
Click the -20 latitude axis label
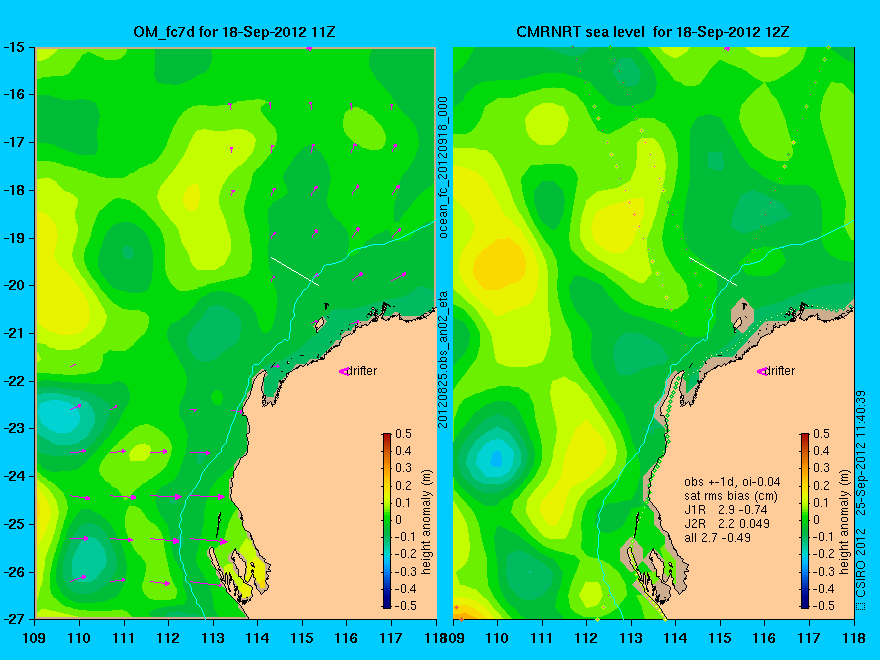pos(13,285)
